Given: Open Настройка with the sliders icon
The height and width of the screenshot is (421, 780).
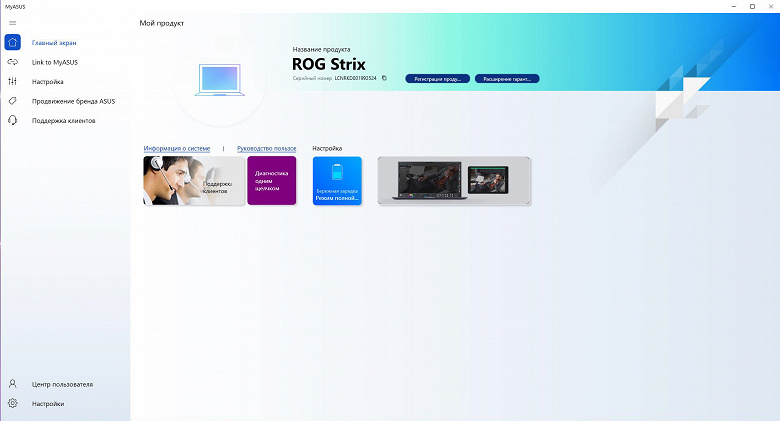Looking at the screenshot, I should point(12,81).
